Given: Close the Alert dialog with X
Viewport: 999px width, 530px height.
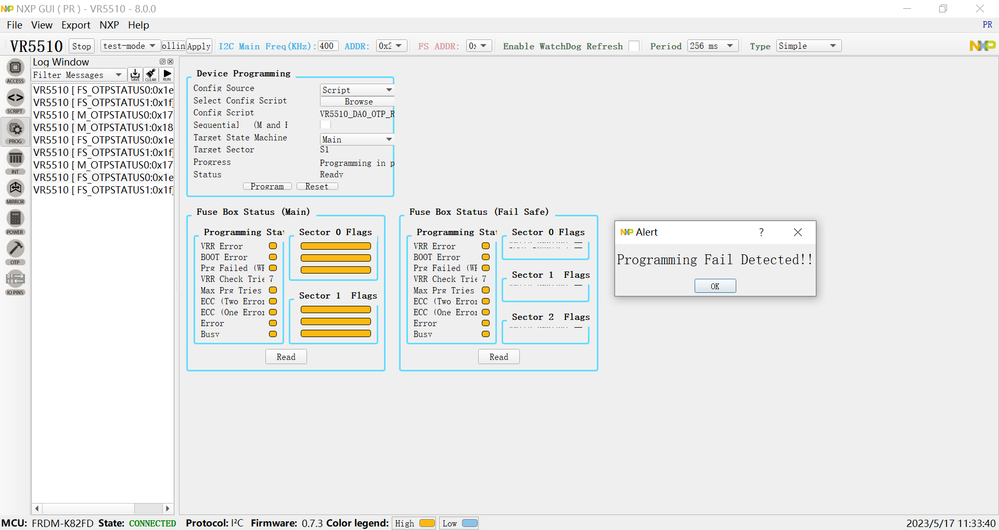Looking at the screenshot, I should click(x=798, y=233).
